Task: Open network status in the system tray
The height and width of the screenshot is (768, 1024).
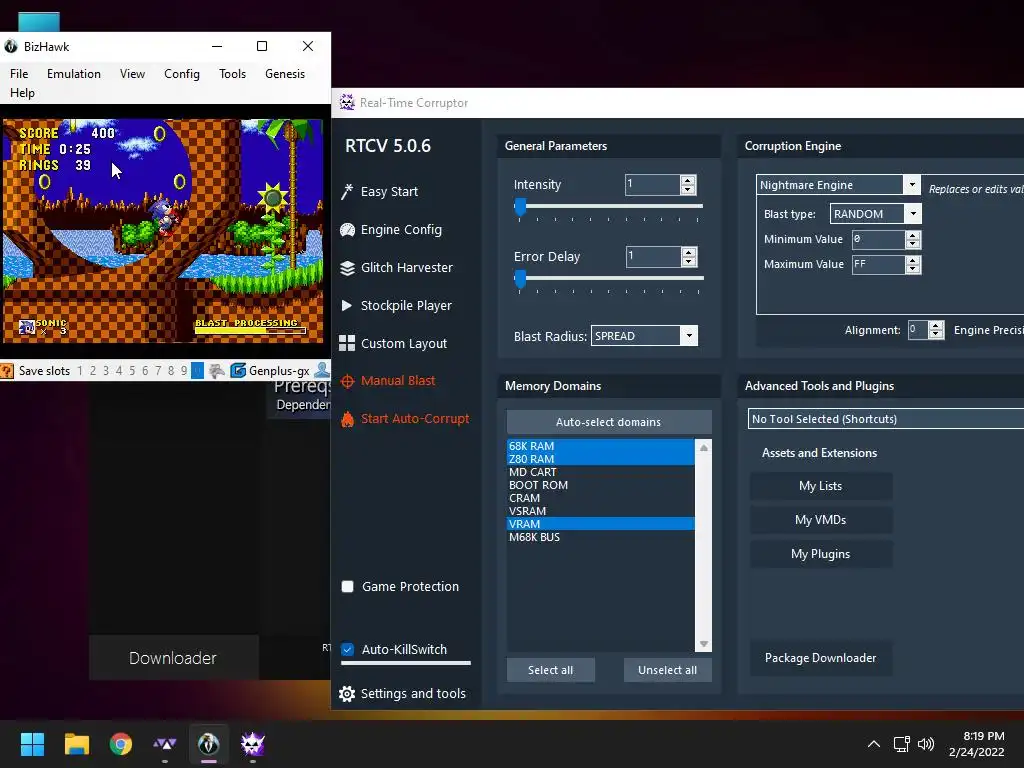Action: [x=902, y=744]
